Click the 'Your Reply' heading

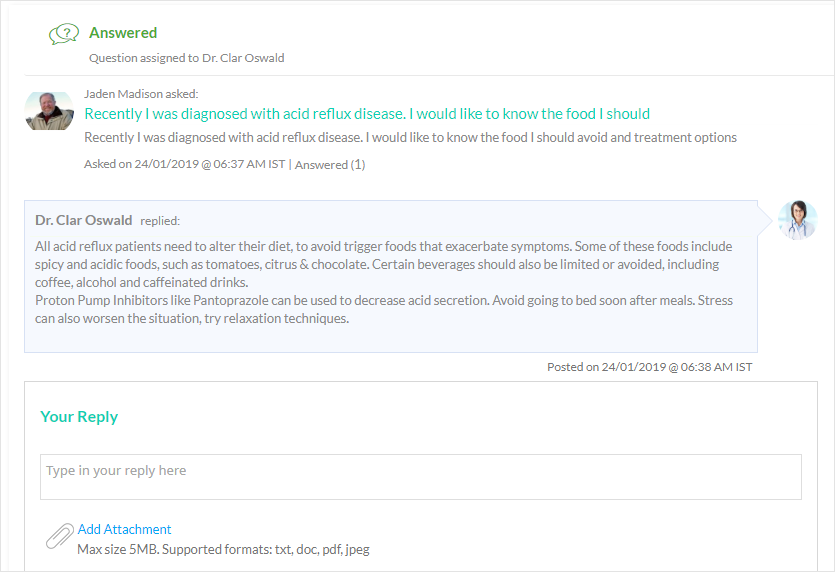(x=79, y=416)
